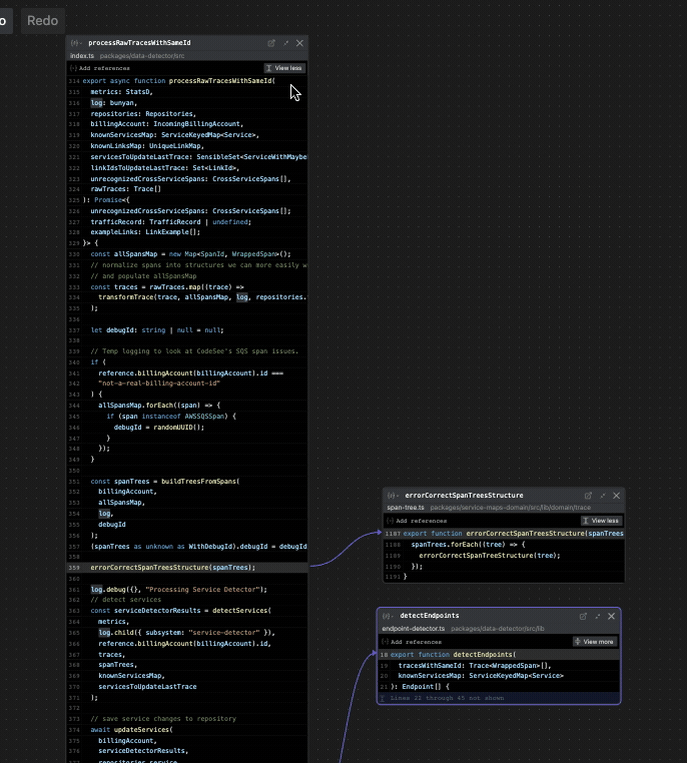Add references in processRawTracesWithSameId card

pos(100,68)
